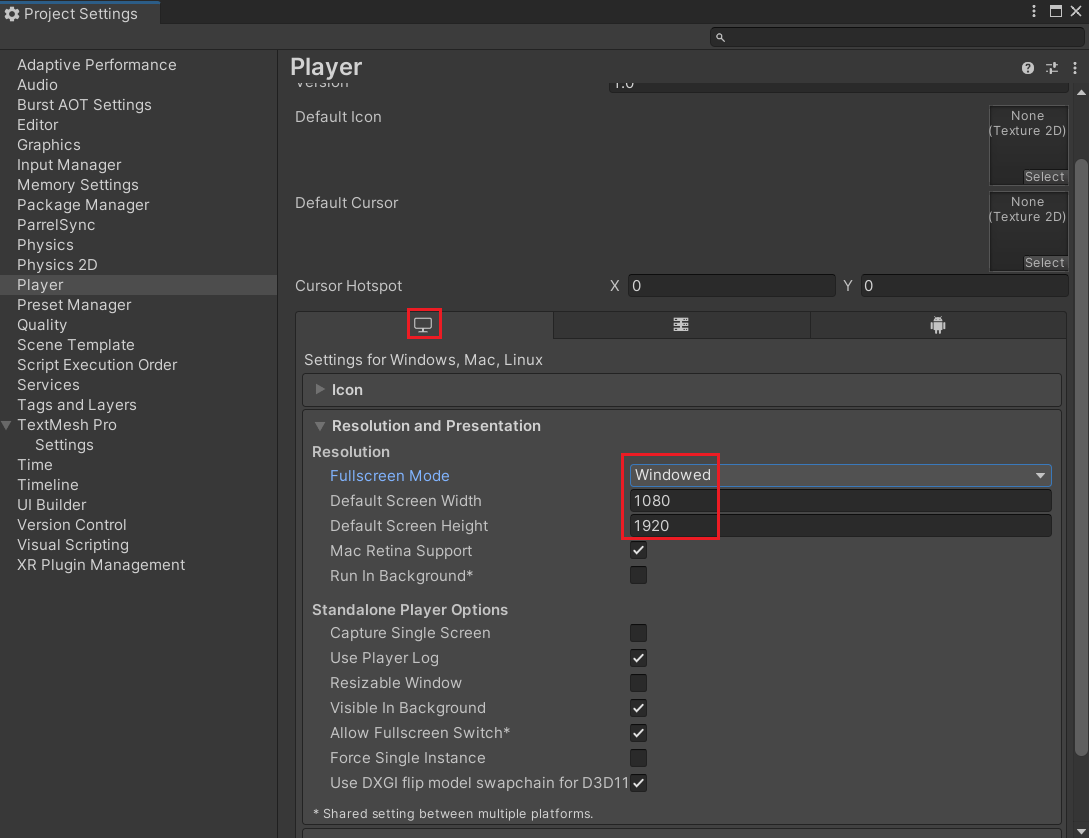This screenshot has width=1089, height=838.
Task: Open the Player help documentation icon
Action: (1028, 67)
